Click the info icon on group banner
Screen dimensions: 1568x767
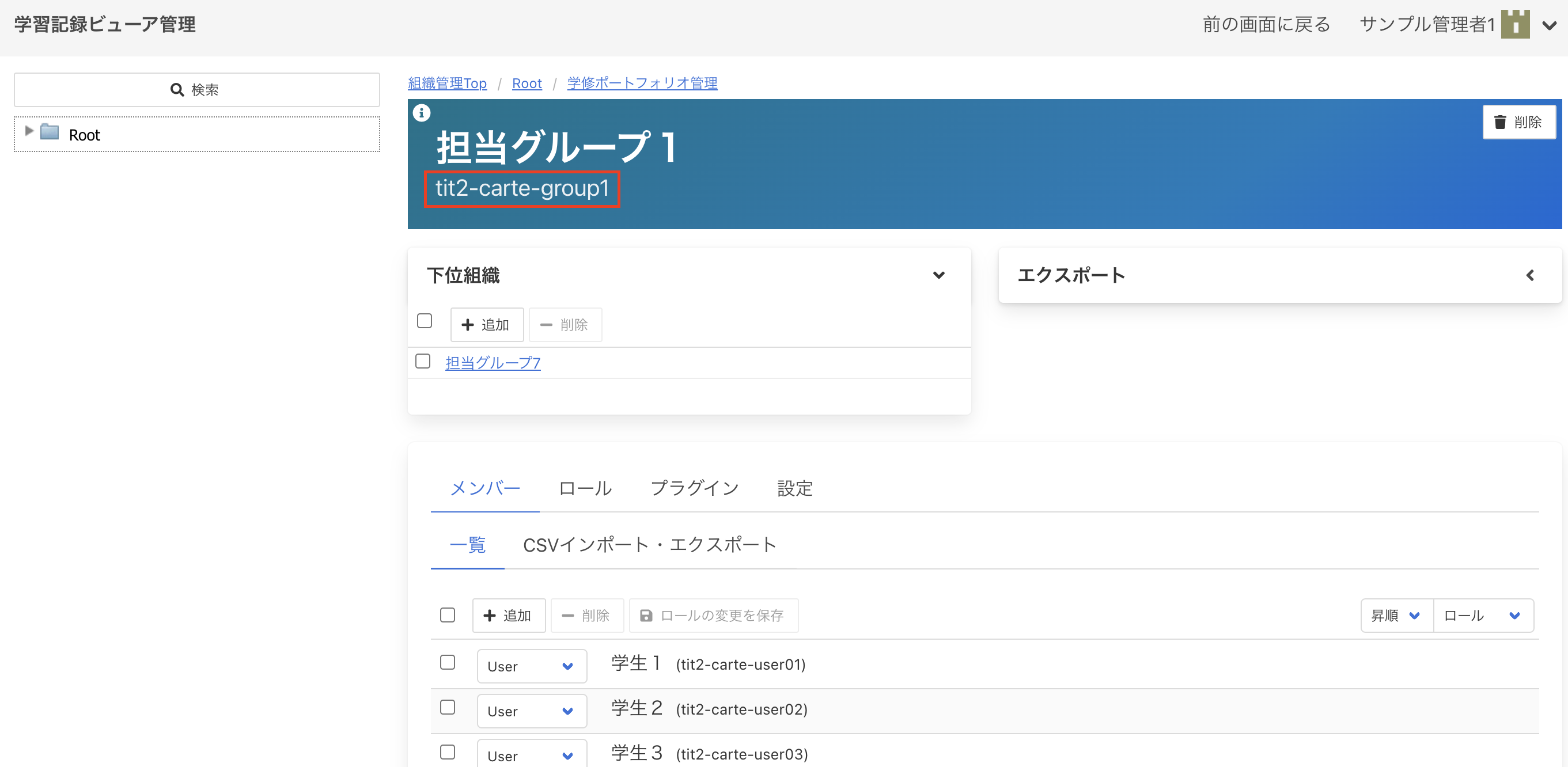(421, 112)
